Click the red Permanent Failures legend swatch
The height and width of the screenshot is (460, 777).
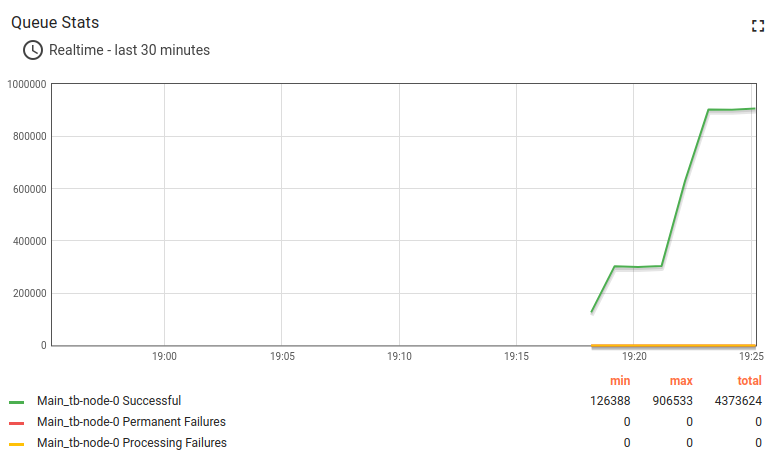[17, 423]
